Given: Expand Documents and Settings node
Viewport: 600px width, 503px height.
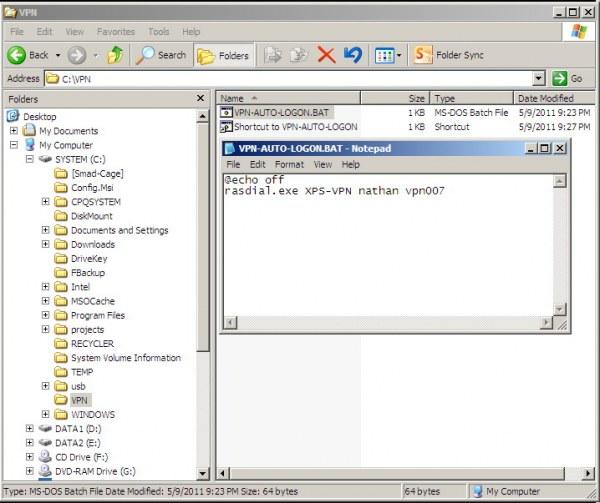Looking at the screenshot, I should coord(46,230).
